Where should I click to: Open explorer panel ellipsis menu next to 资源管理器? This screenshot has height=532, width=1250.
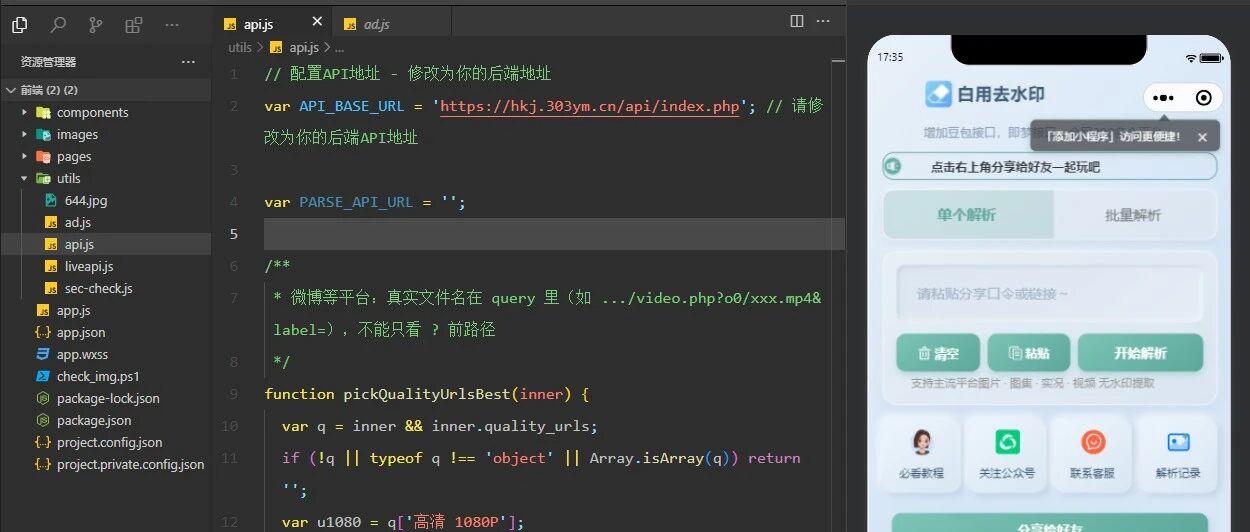tap(188, 62)
